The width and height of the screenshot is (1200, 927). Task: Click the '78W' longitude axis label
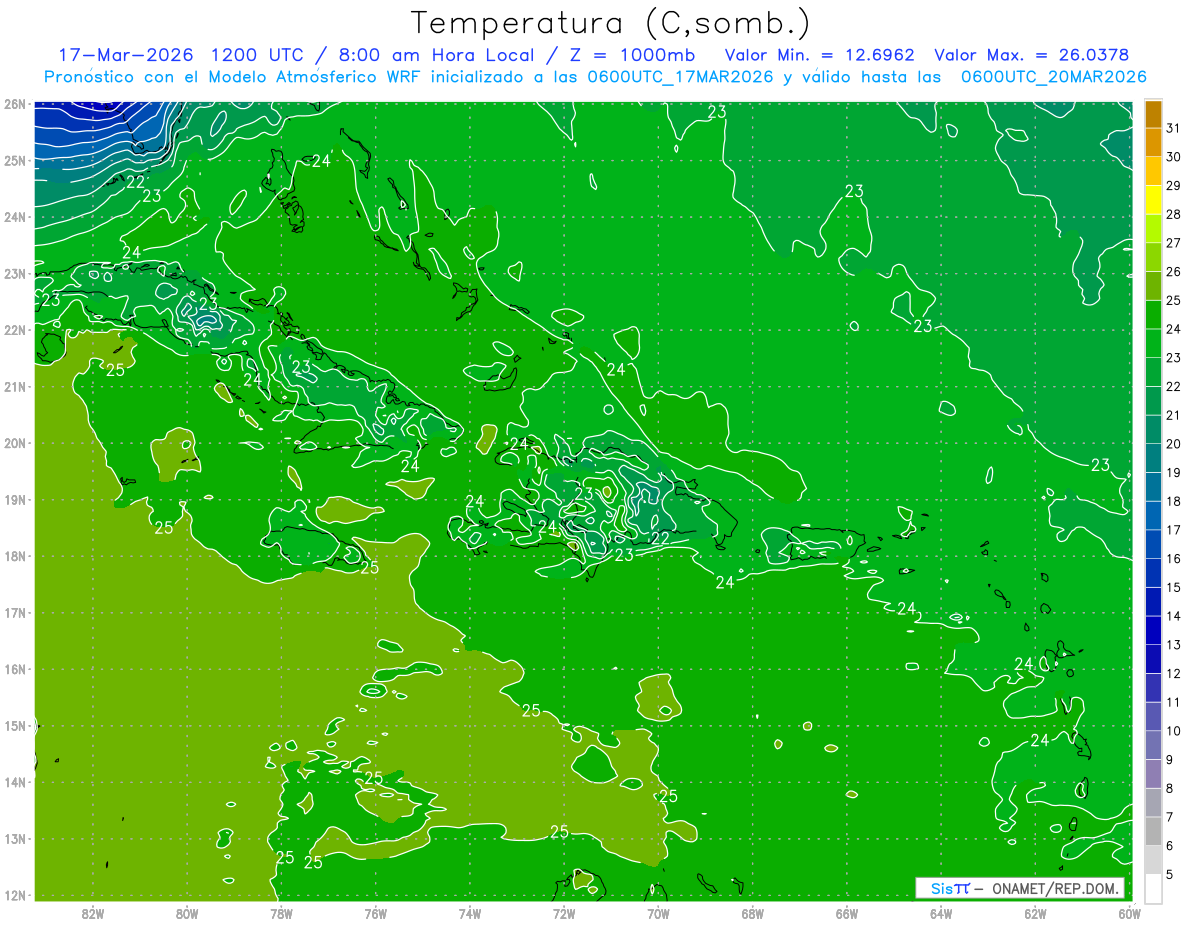(x=281, y=913)
